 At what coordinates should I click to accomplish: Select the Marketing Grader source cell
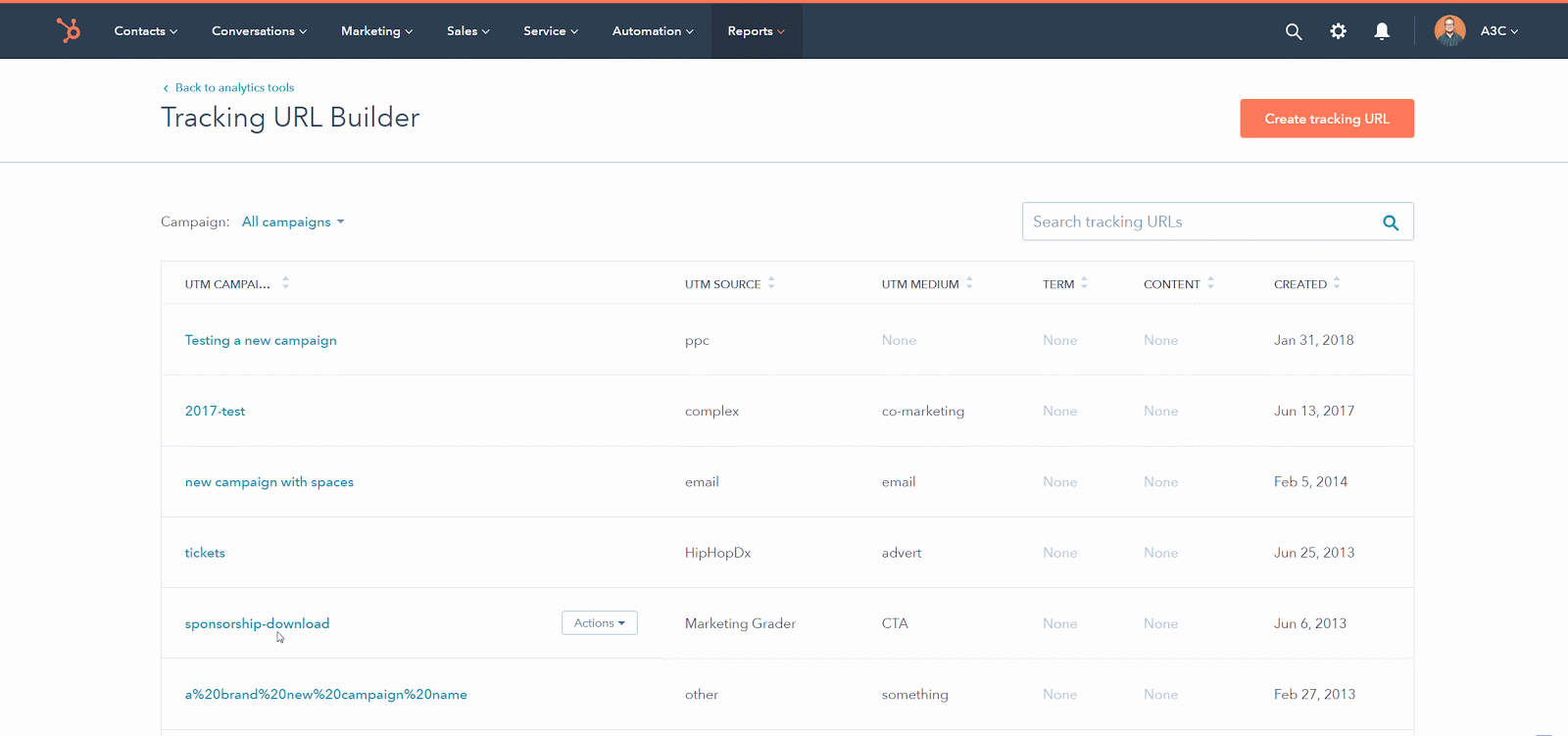click(x=740, y=623)
